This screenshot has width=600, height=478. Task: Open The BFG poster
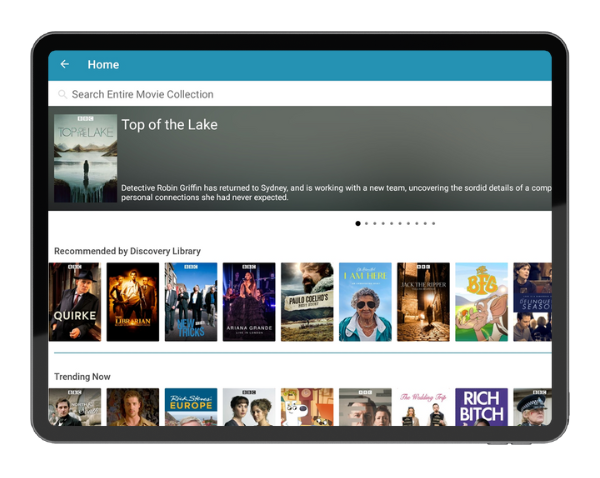pyautogui.click(x=482, y=302)
